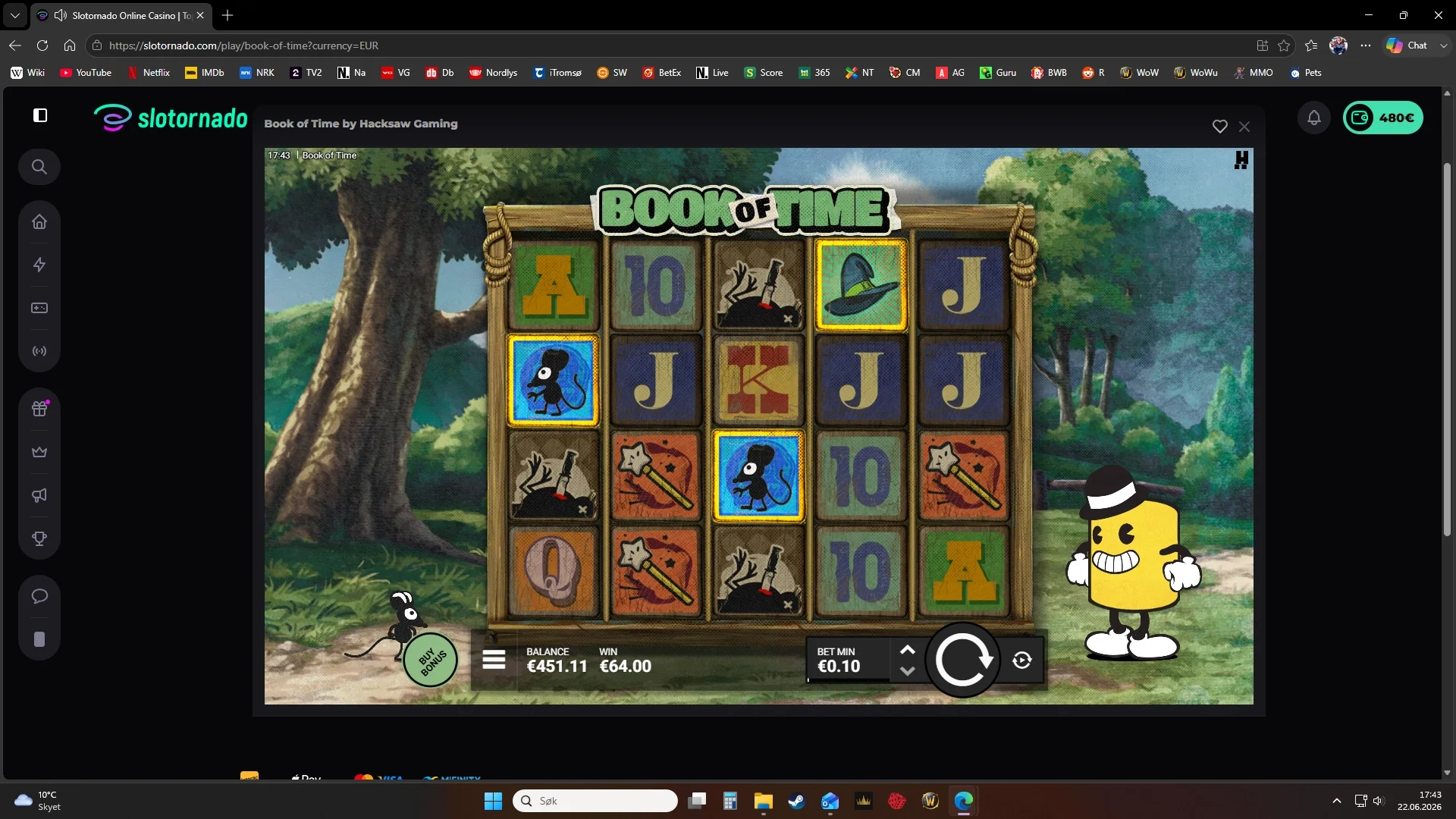Viewport: 1456px width, 819px height.
Task: Toggle the sidebar panel collapse icon
Action: 40,115
